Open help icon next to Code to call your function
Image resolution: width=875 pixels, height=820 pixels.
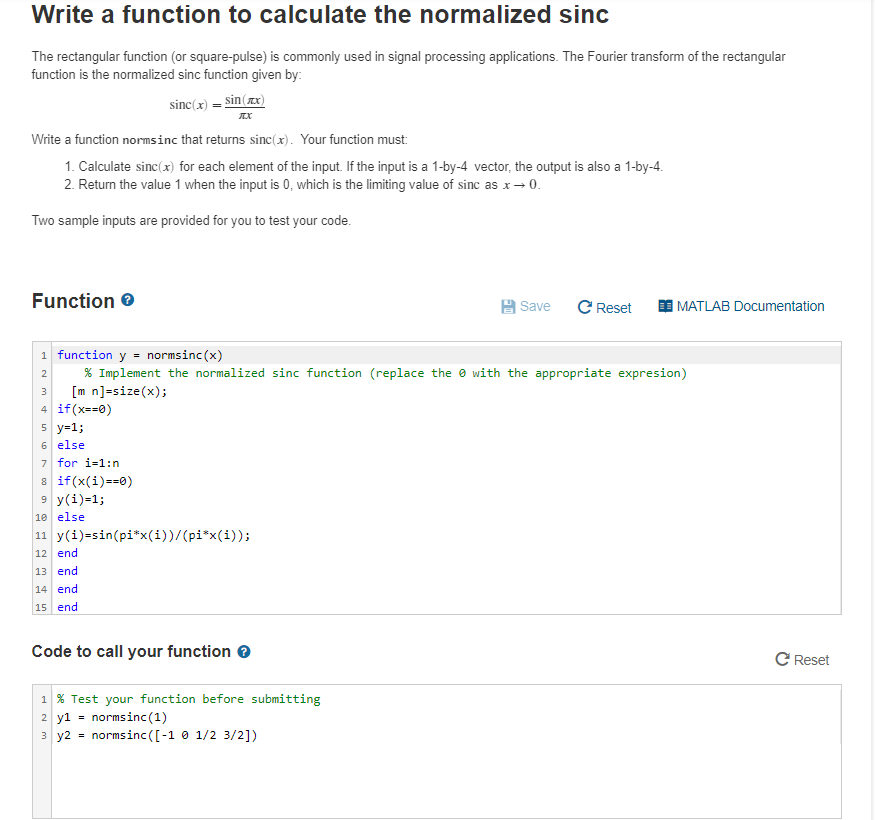coord(244,651)
